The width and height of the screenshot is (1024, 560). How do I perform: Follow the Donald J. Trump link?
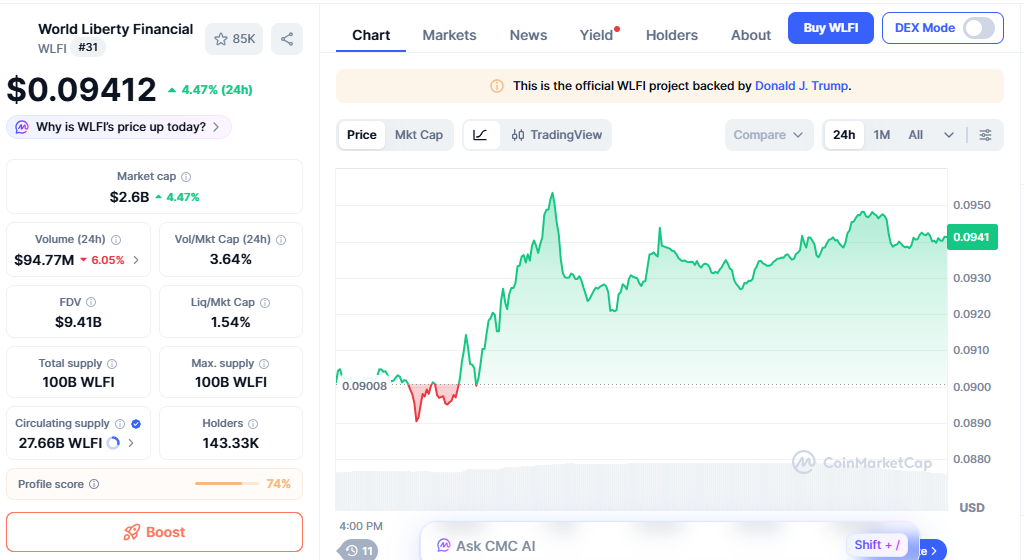pyautogui.click(x=801, y=86)
